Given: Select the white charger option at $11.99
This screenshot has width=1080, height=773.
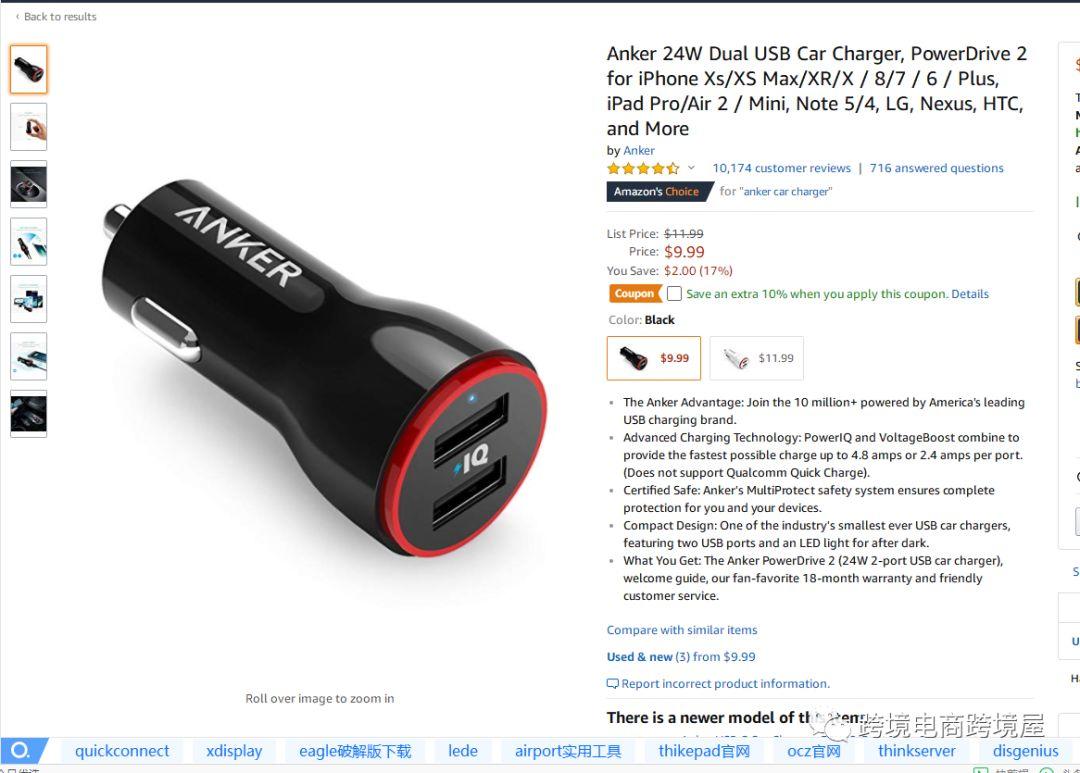Looking at the screenshot, I should click(x=756, y=358).
